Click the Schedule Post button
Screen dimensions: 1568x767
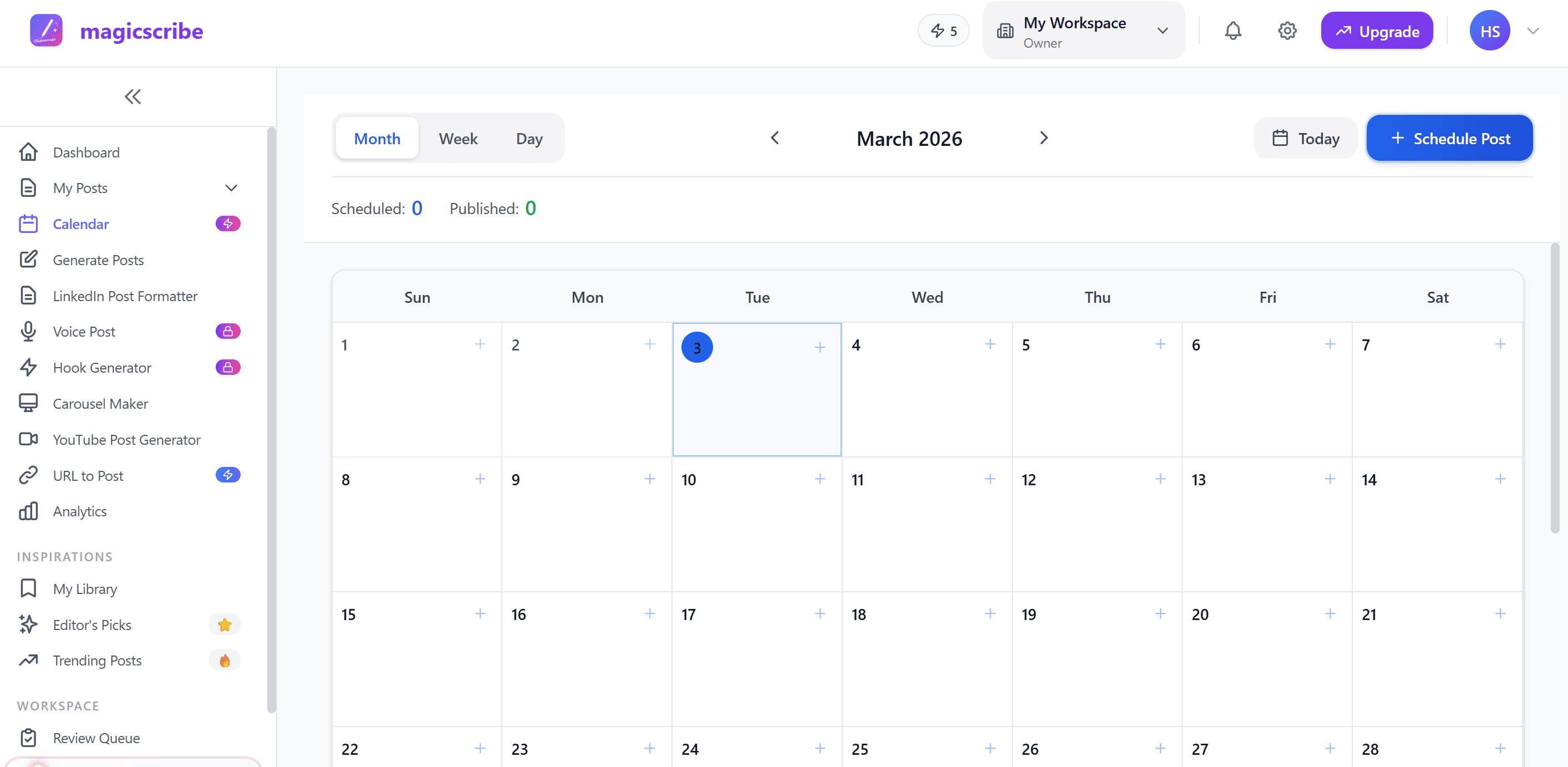click(x=1450, y=138)
